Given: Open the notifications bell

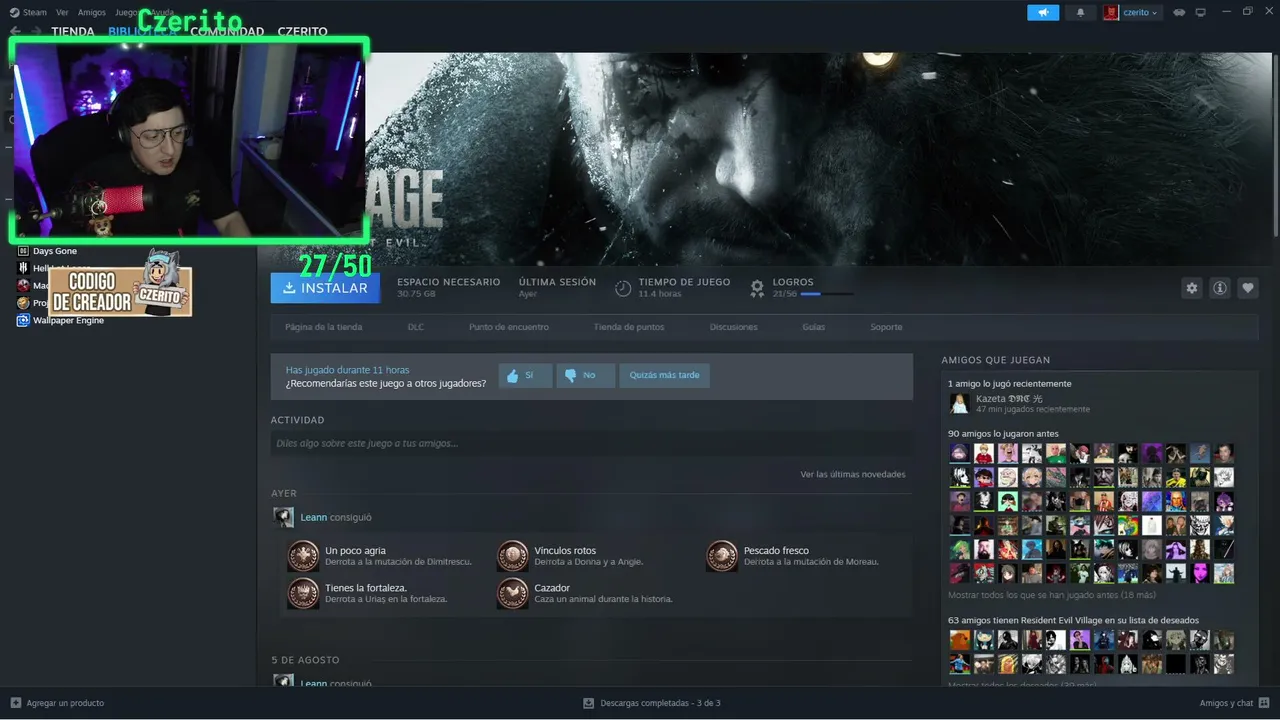Looking at the screenshot, I should tap(1080, 12).
